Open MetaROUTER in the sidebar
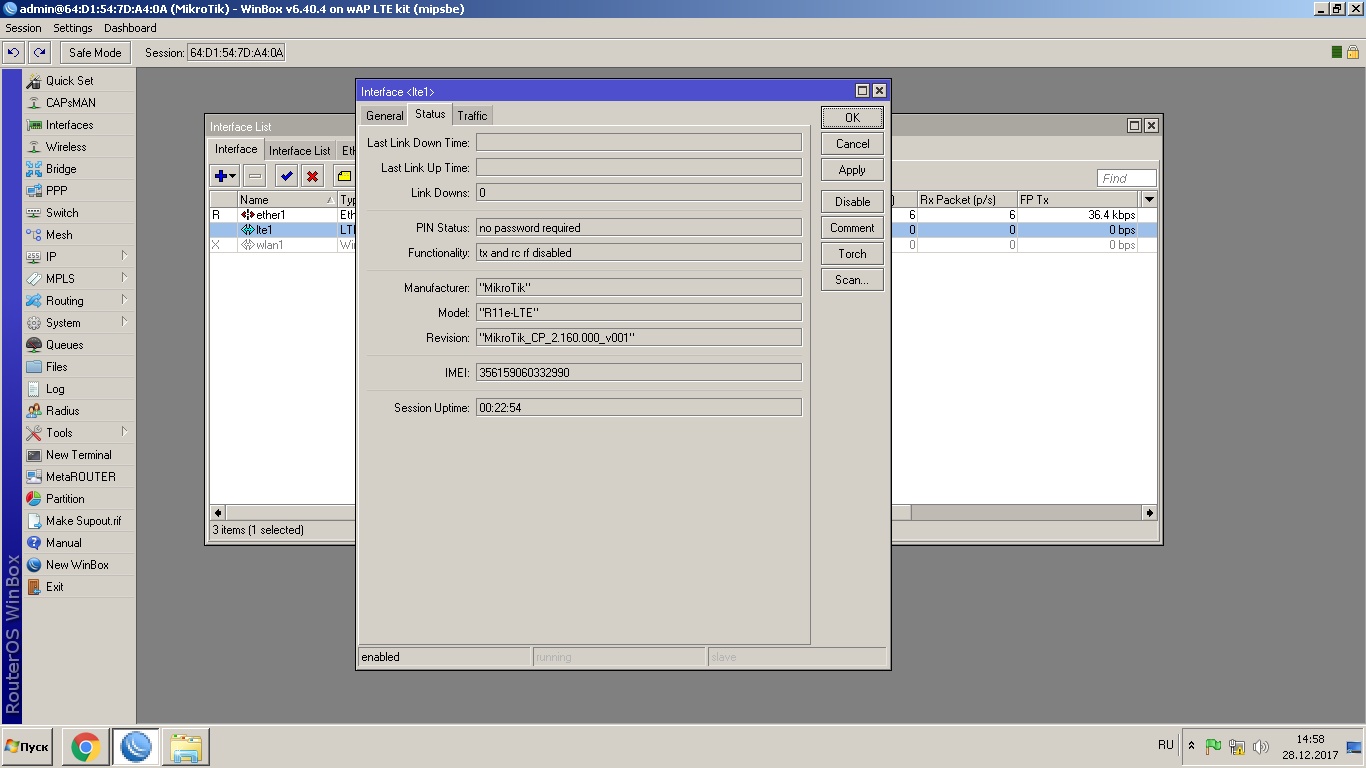 tap(79, 477)
